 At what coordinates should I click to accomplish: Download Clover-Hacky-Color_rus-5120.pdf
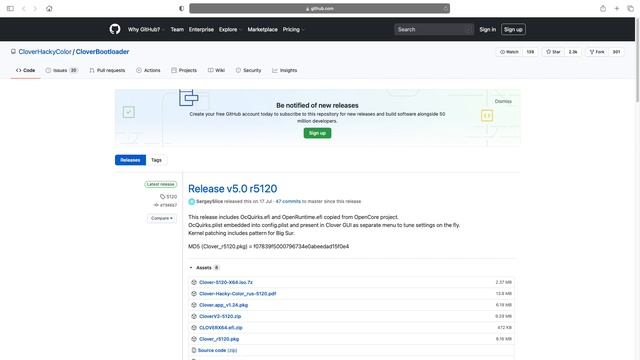tap(238, 293)
